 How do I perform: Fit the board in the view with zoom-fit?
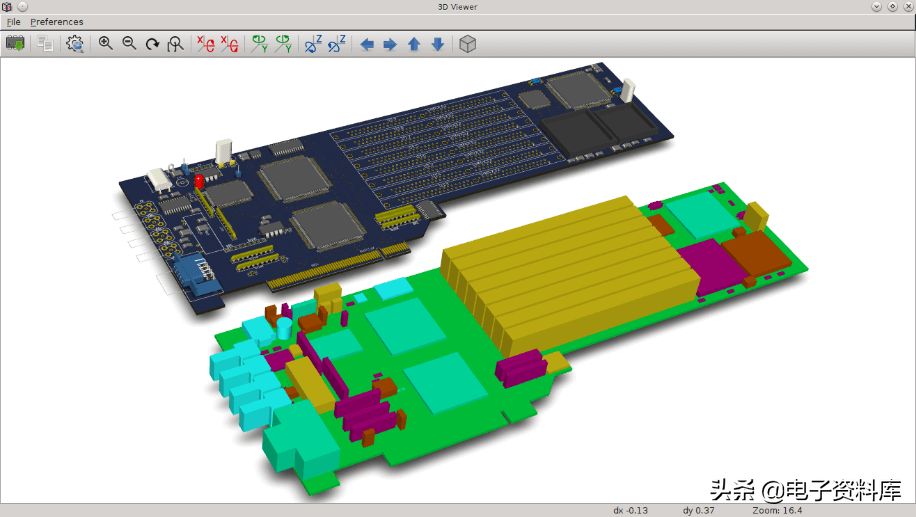[176, 44]
